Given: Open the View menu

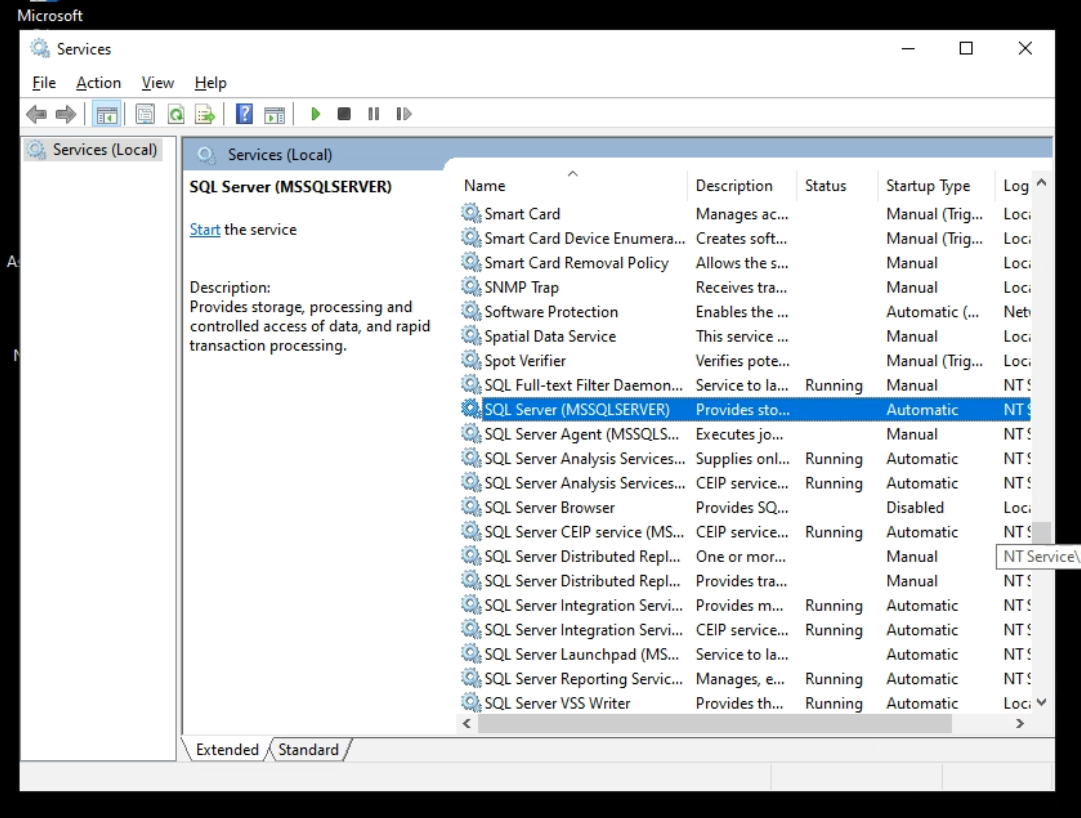Looking at the screenshot, I should point(158,83).
